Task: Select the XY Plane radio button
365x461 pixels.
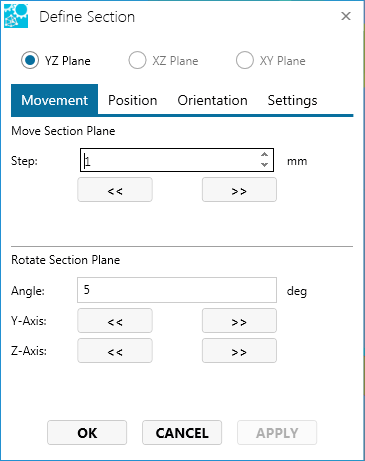Action: click(x=245, y=60)
